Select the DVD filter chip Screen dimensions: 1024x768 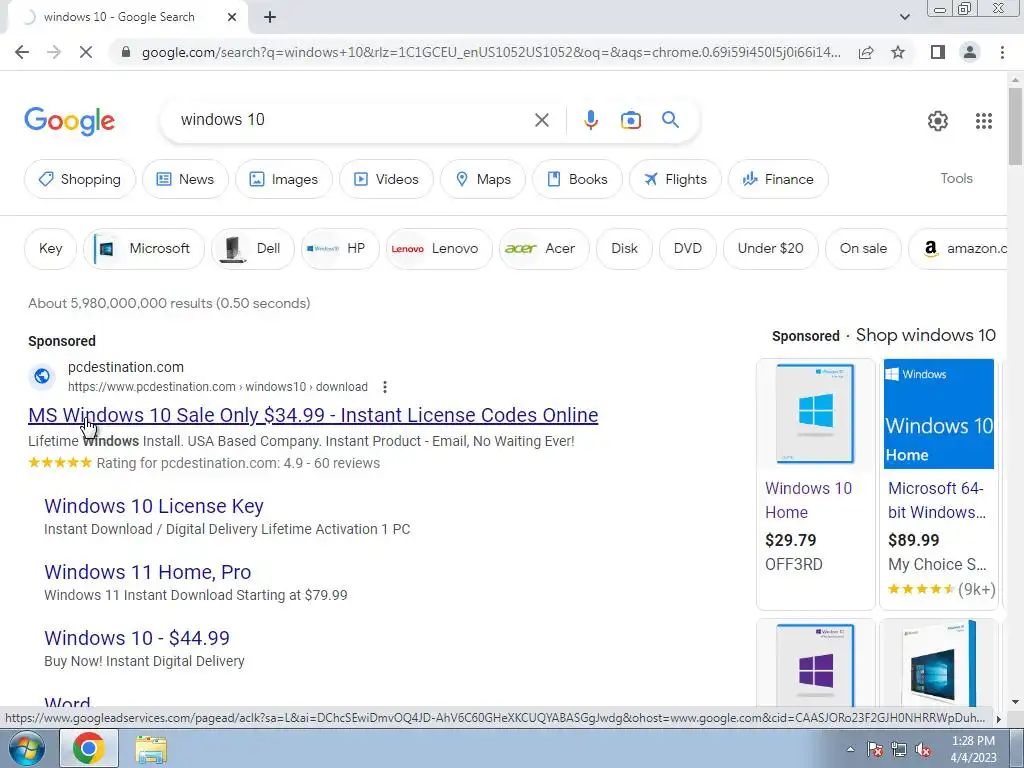click(688, 249)
